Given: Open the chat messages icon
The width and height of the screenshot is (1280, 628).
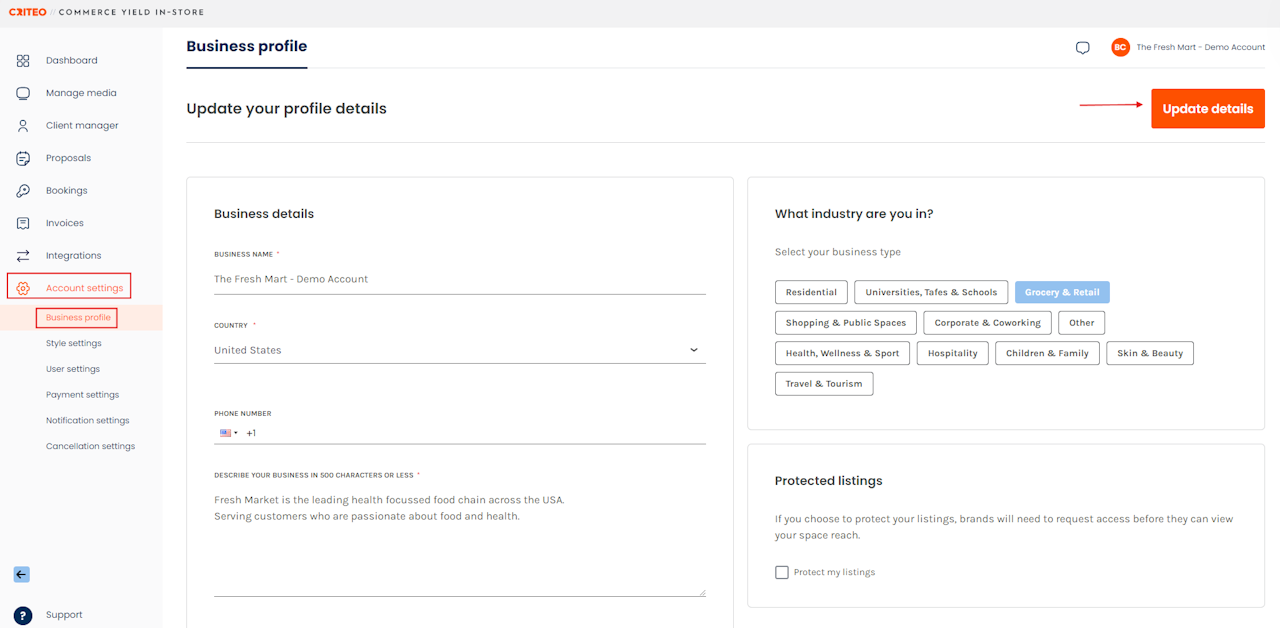Looking at the screenshot, I should [1082, 48].
